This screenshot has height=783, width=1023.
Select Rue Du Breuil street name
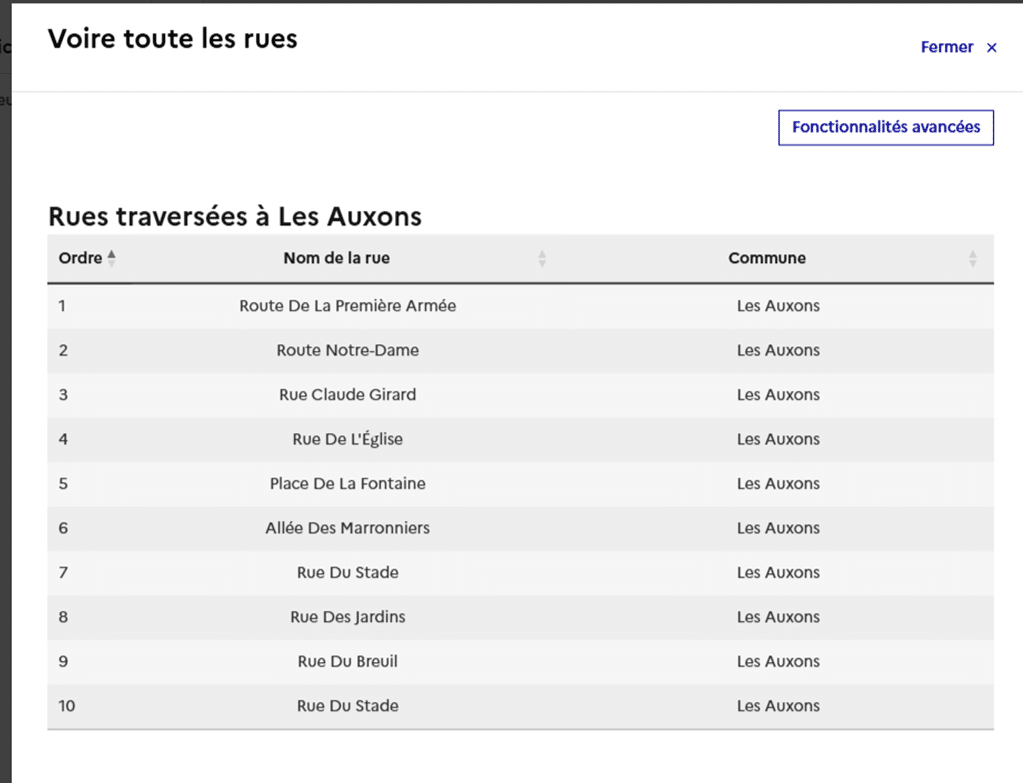(348, 661)
